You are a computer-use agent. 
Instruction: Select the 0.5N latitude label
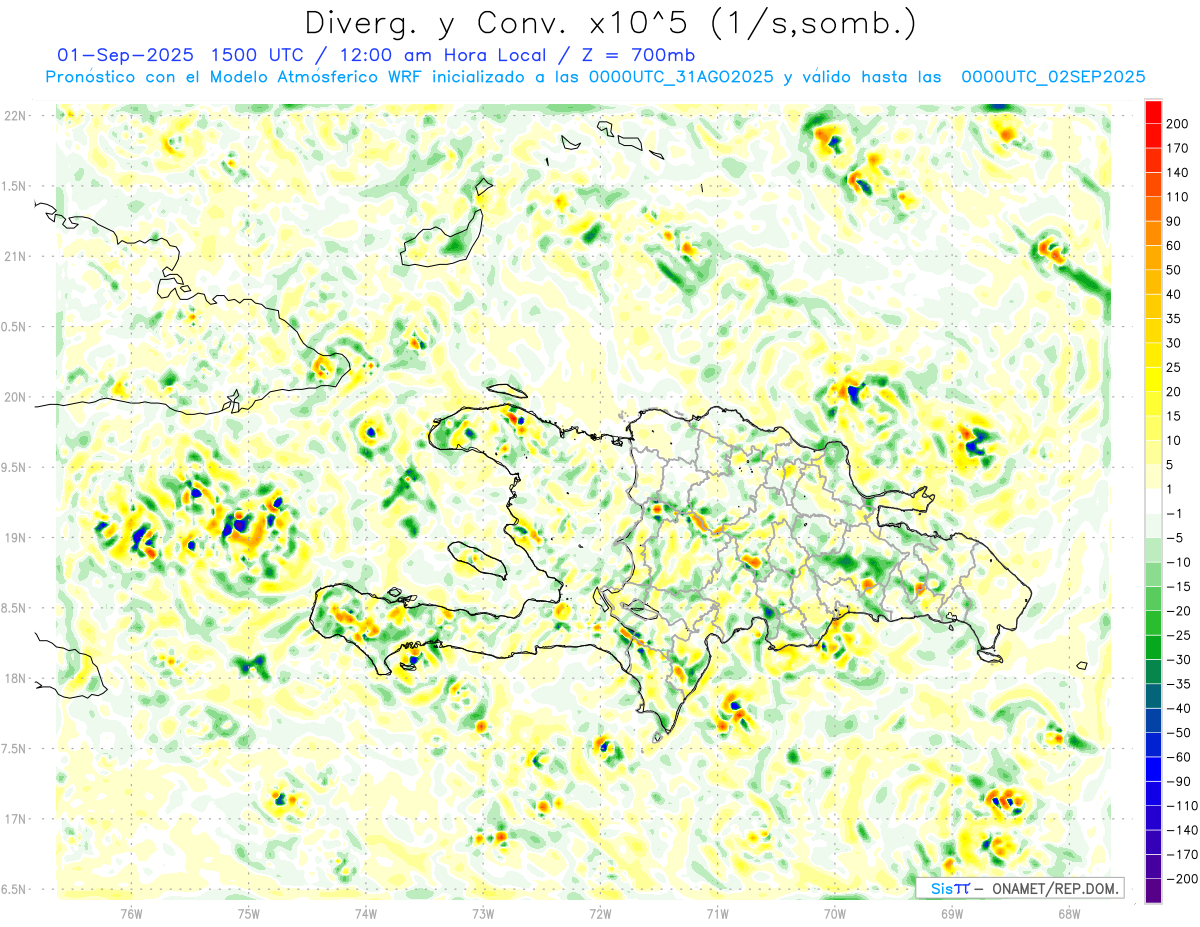click(x=15, y=327)
